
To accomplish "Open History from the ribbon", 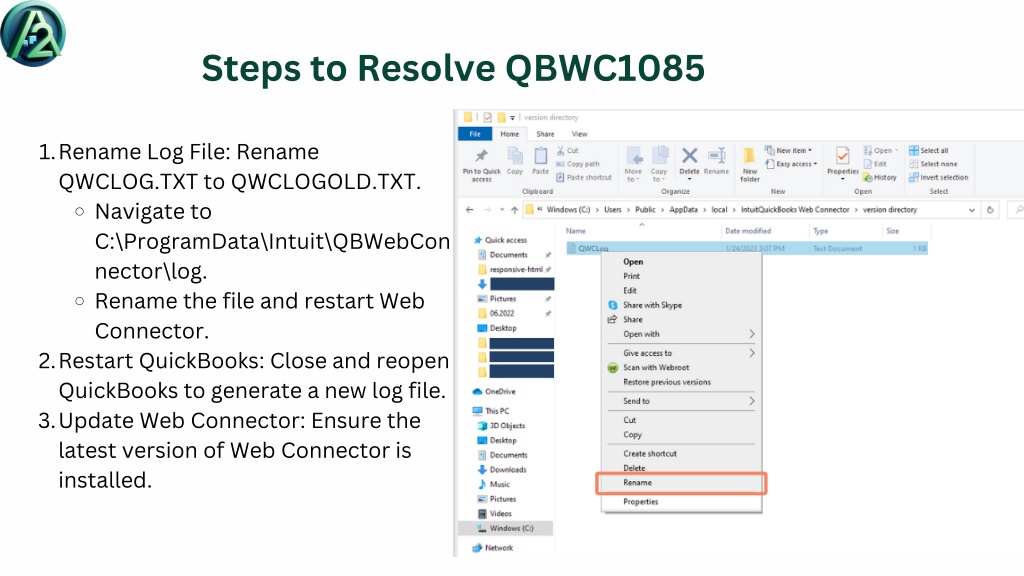I will [880, 177].
